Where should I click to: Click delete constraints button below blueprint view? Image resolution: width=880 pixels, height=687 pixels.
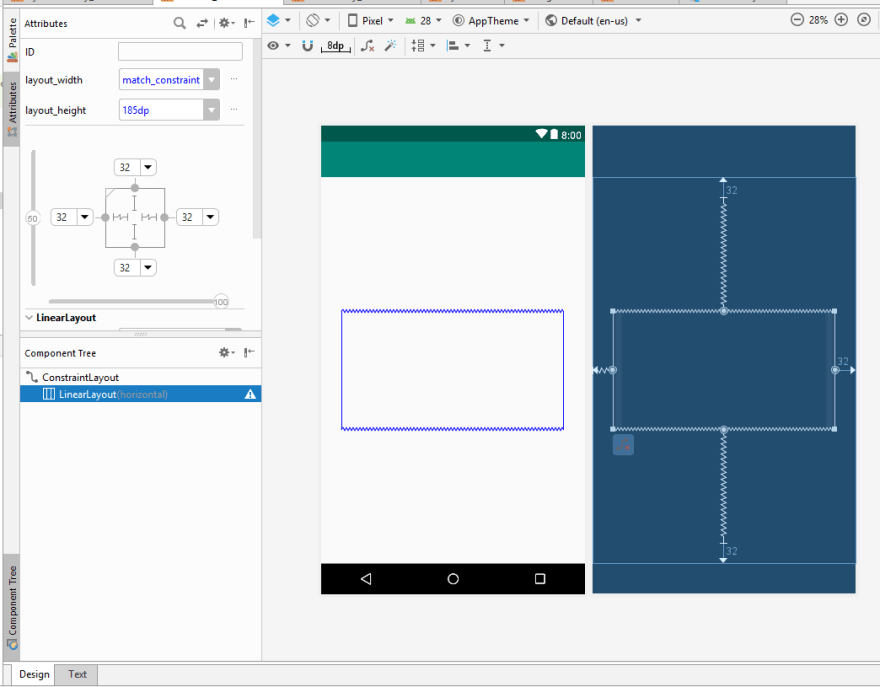click(x=623, y=445)
